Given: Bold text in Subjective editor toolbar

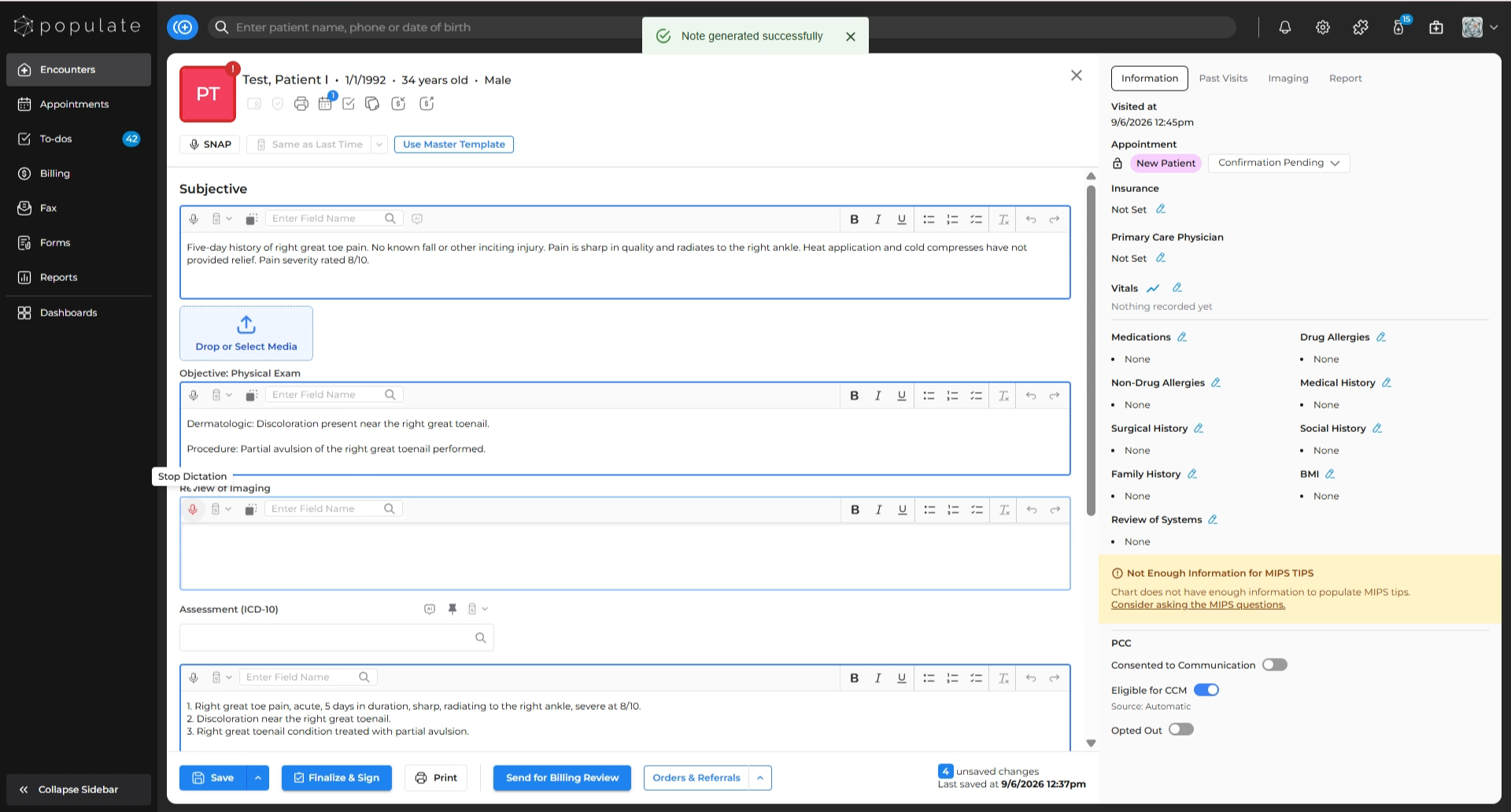Looking at the screenshot, I should pos(854,220).
